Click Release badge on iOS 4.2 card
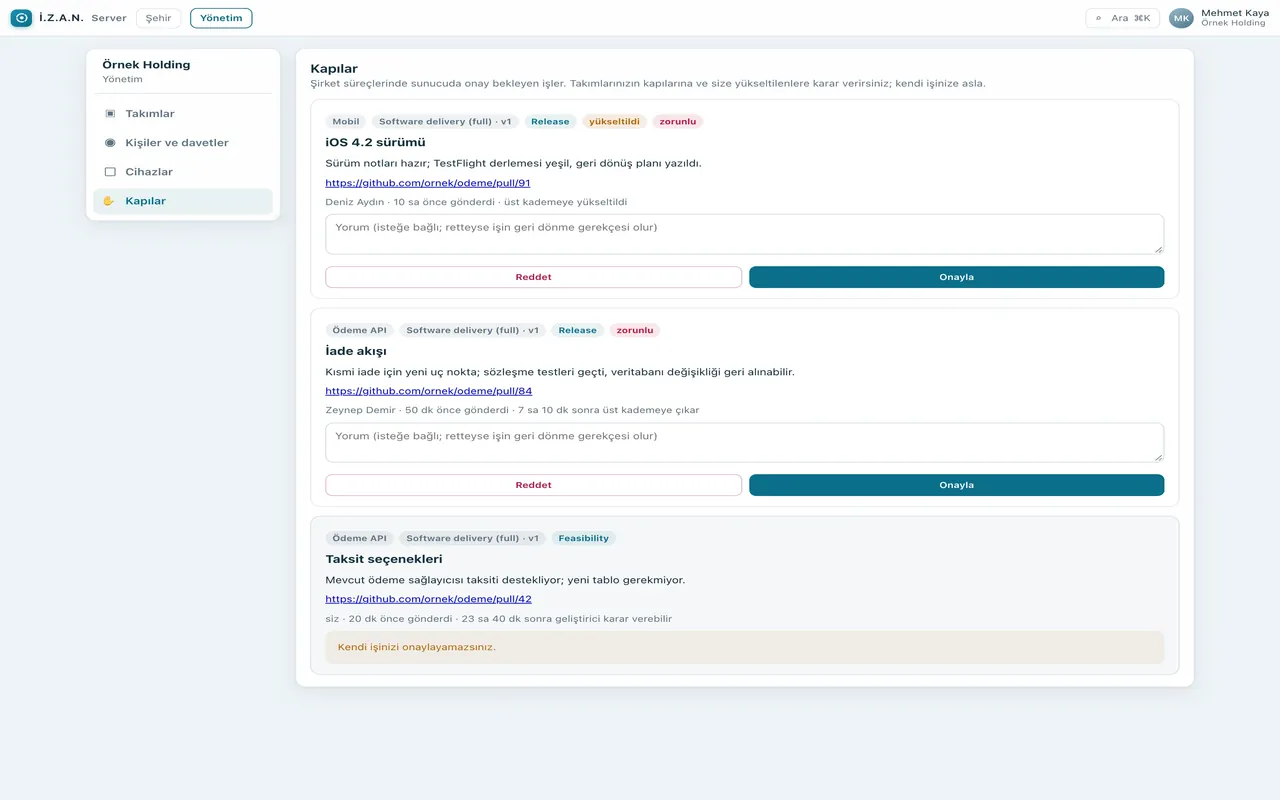This screenshot has width=1280, height=800. [x=550, y=122]
